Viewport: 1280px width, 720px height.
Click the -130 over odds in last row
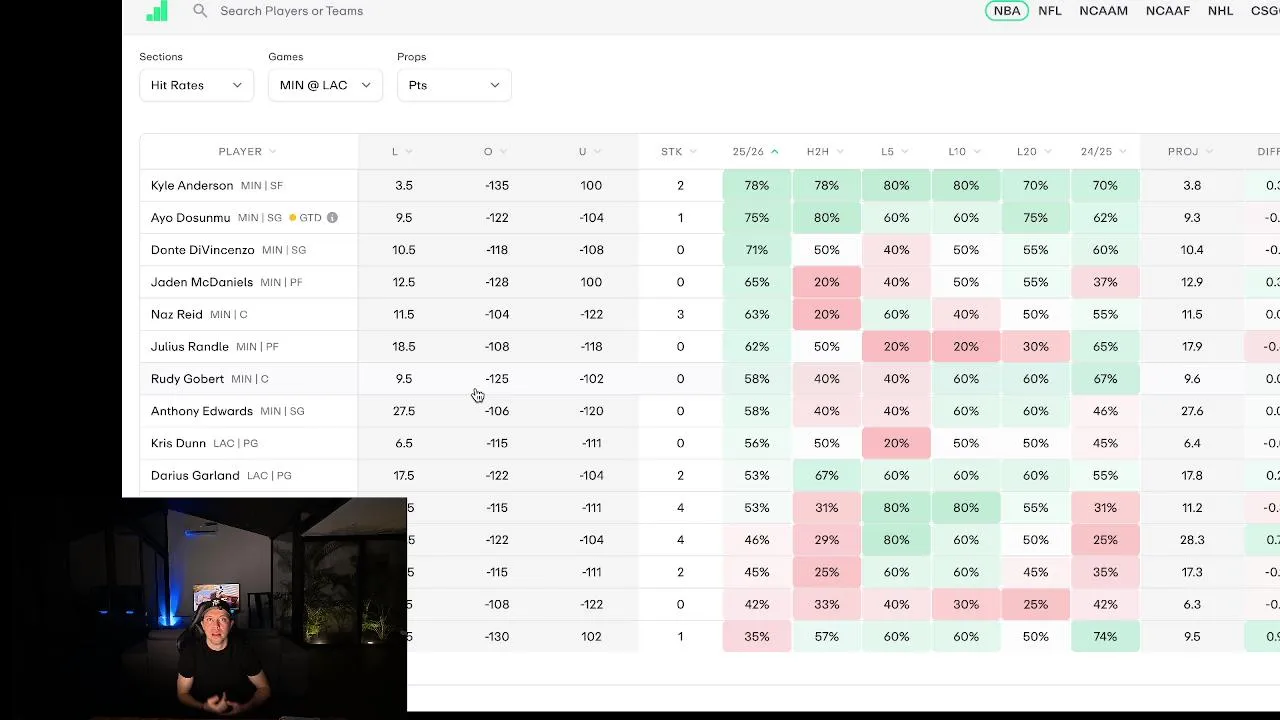tap(497, 636)
